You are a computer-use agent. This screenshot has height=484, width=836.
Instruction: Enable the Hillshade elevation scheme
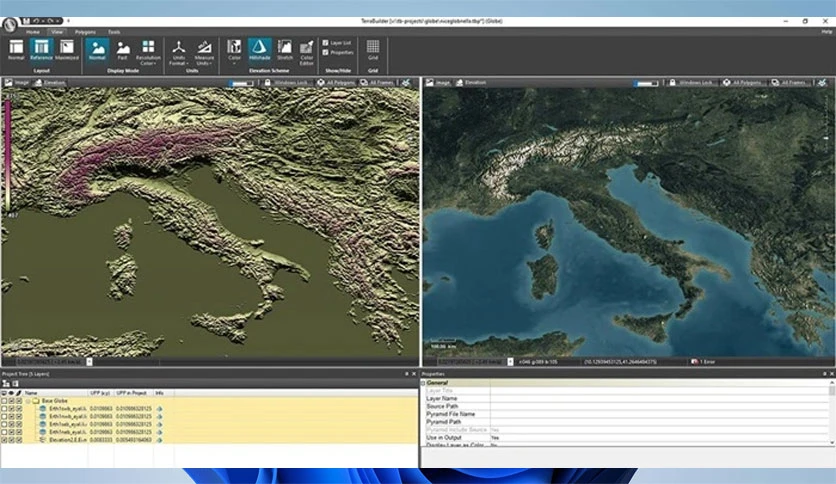pos(260,50)
